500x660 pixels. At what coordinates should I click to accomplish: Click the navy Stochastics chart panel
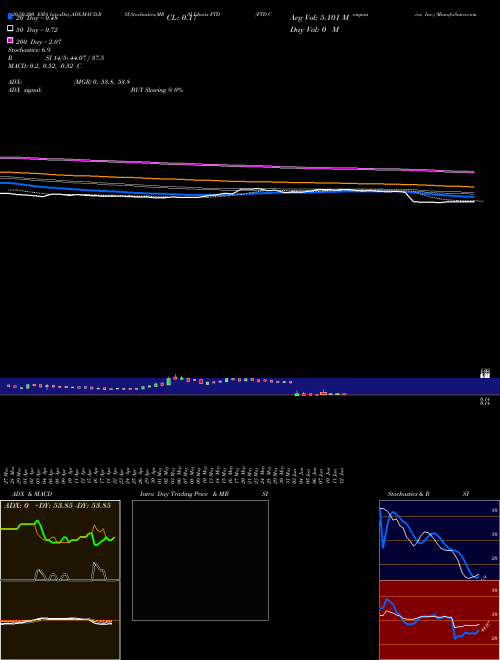[x=439, y=540]
